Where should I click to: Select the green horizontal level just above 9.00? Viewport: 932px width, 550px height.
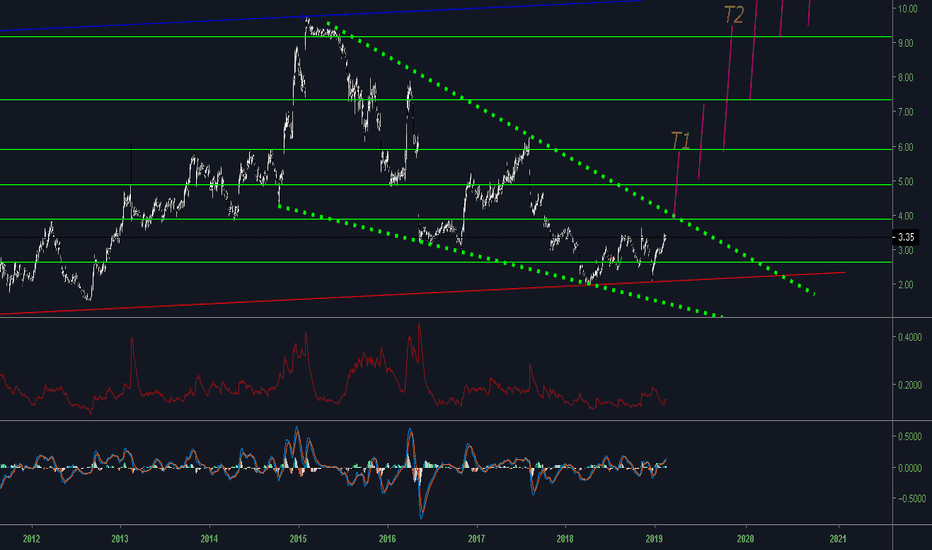coord(446,37)
